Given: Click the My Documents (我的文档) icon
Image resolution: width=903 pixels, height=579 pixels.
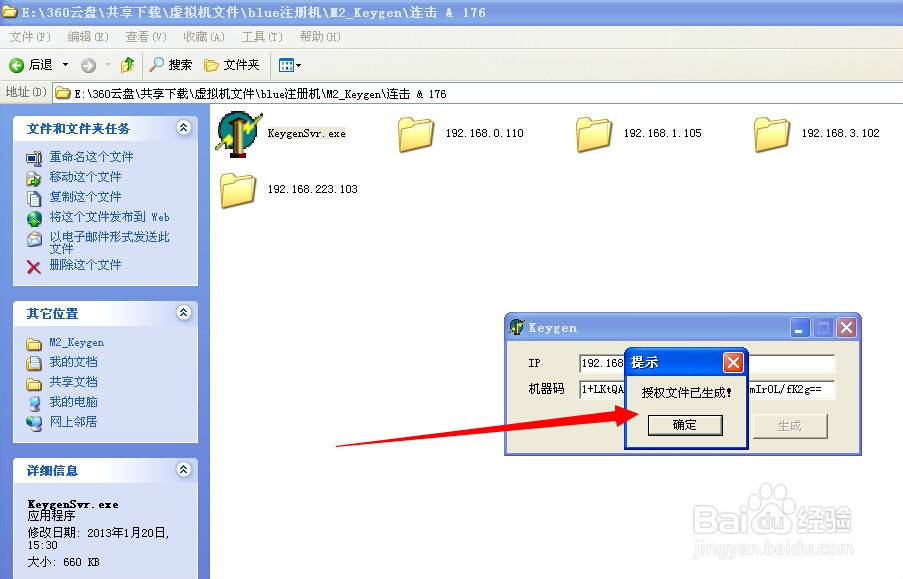Looking at the screenshot, I should pyautogui.click(x=34, y=364).
